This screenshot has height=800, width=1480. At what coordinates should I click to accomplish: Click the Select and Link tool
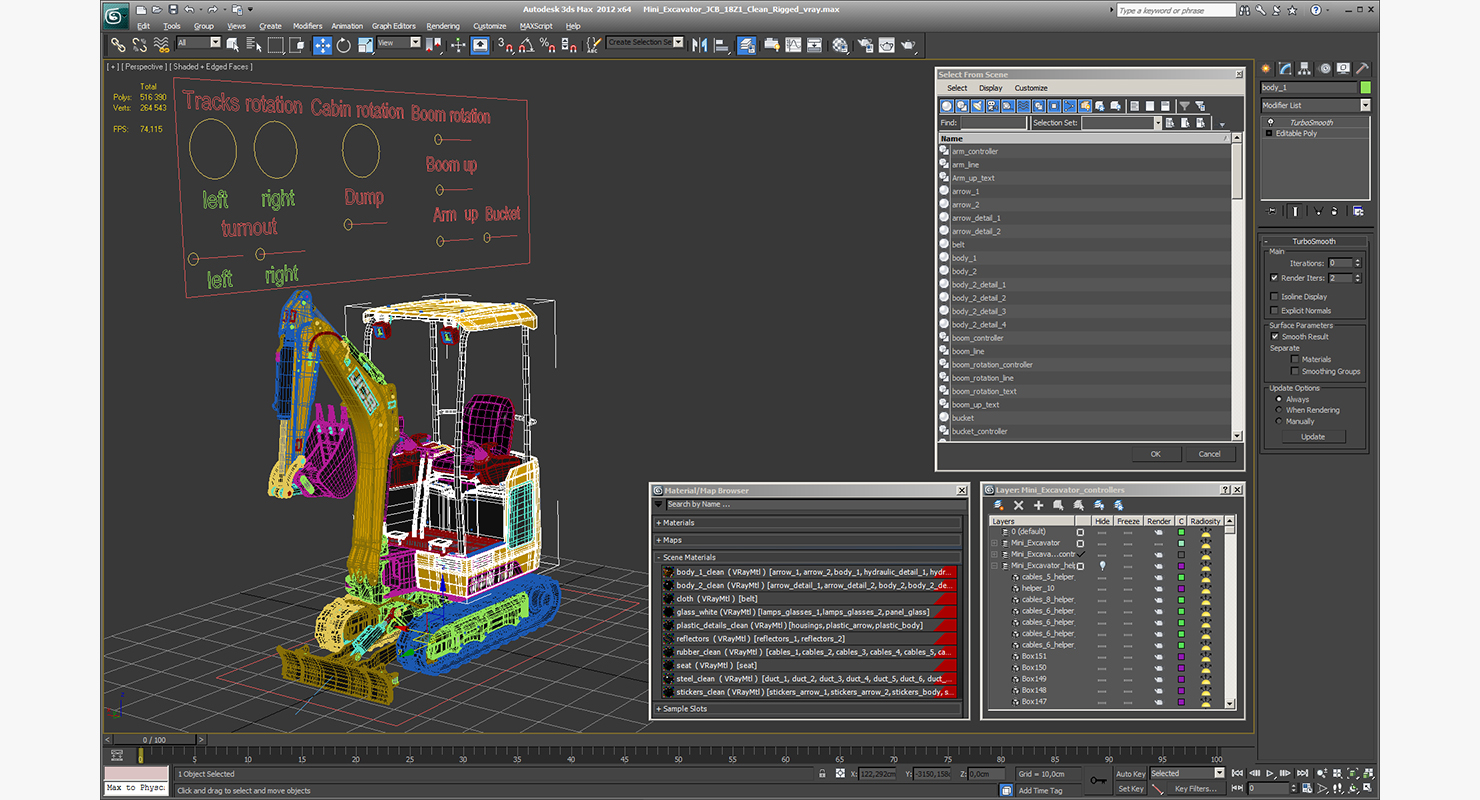(x=118, y=45)
